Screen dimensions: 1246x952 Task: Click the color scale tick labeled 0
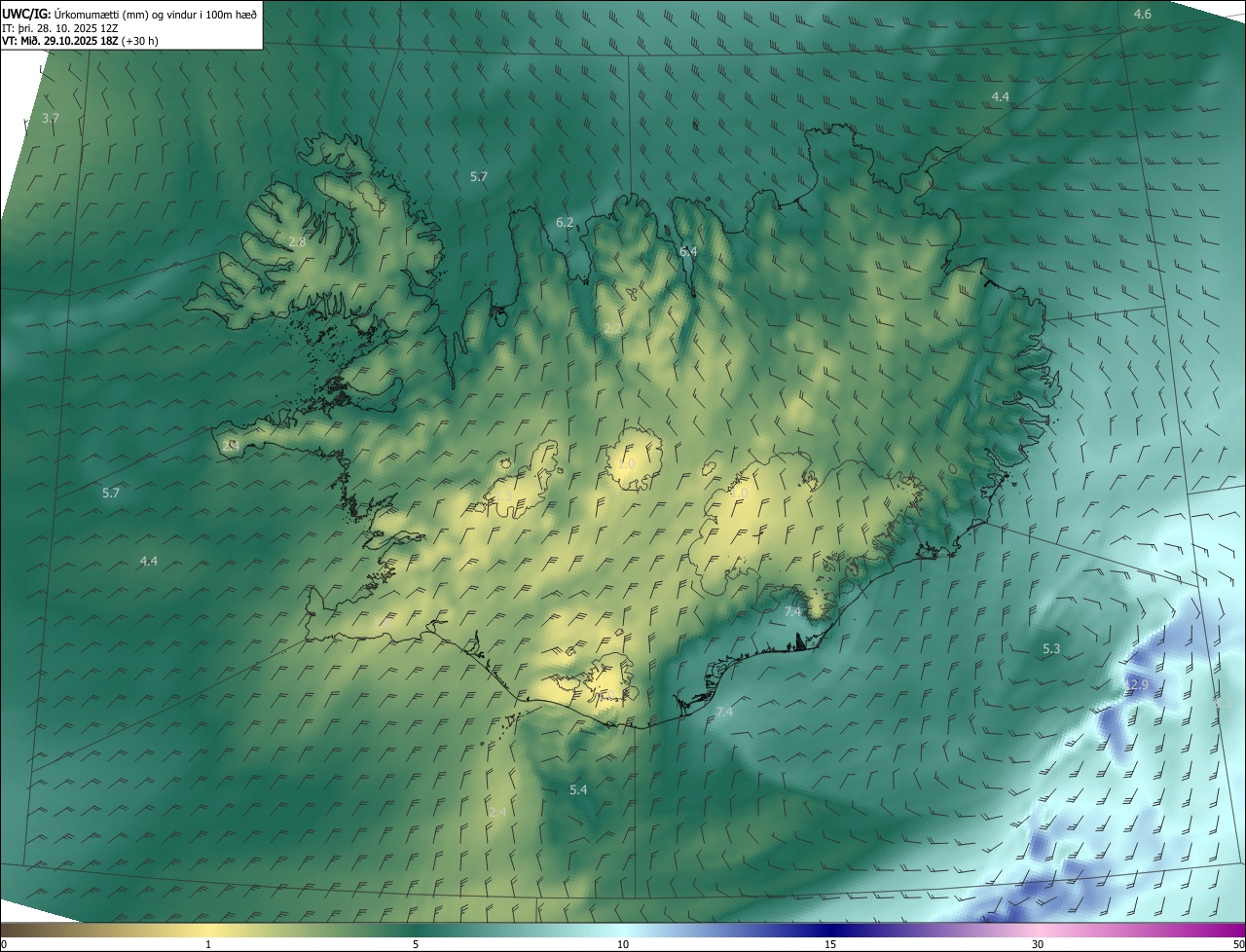coord(4,945)
